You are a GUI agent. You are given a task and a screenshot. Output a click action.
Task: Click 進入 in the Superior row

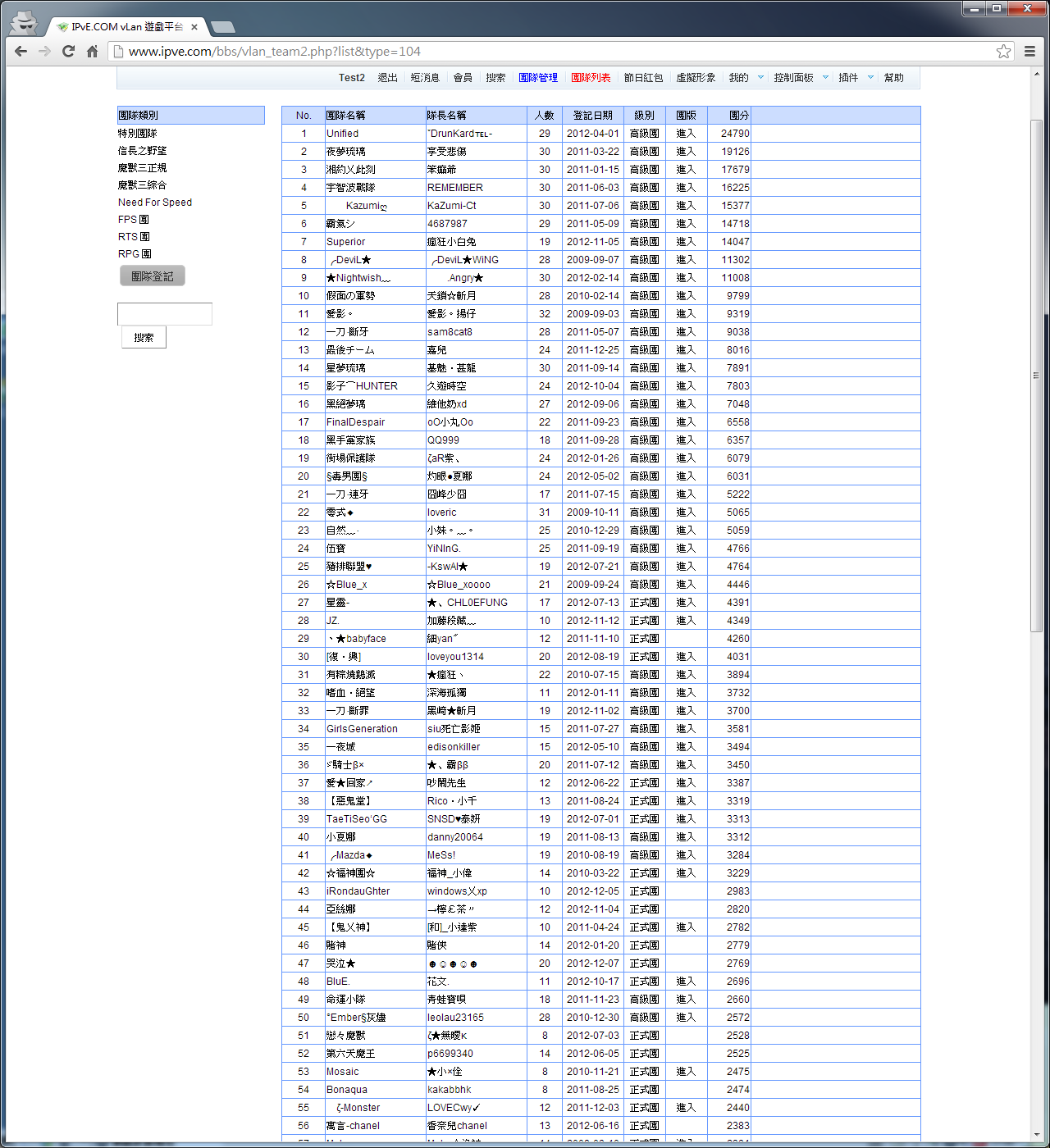[686, 242]
